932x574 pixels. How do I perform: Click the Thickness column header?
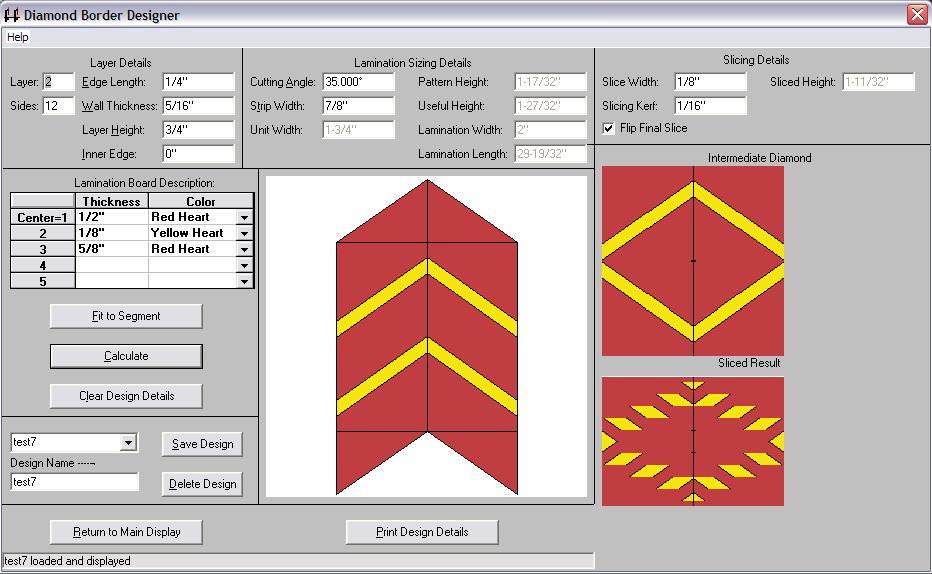click(x=112, y=201)
